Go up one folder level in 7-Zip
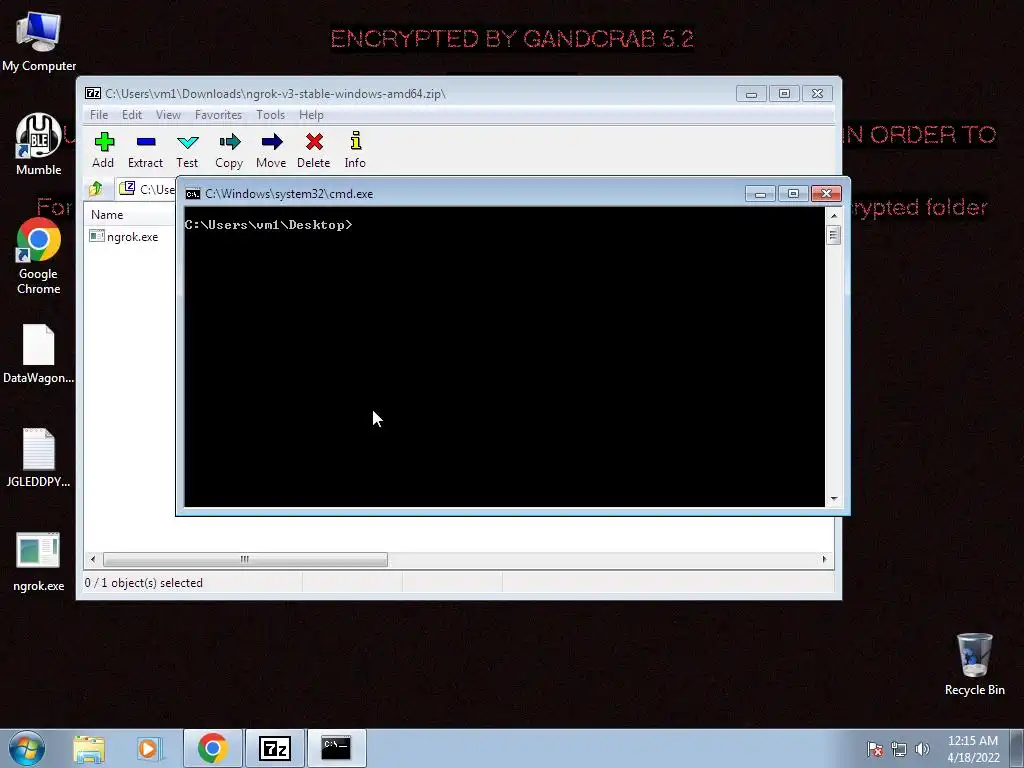1024x768 pixels. (96, 189)
